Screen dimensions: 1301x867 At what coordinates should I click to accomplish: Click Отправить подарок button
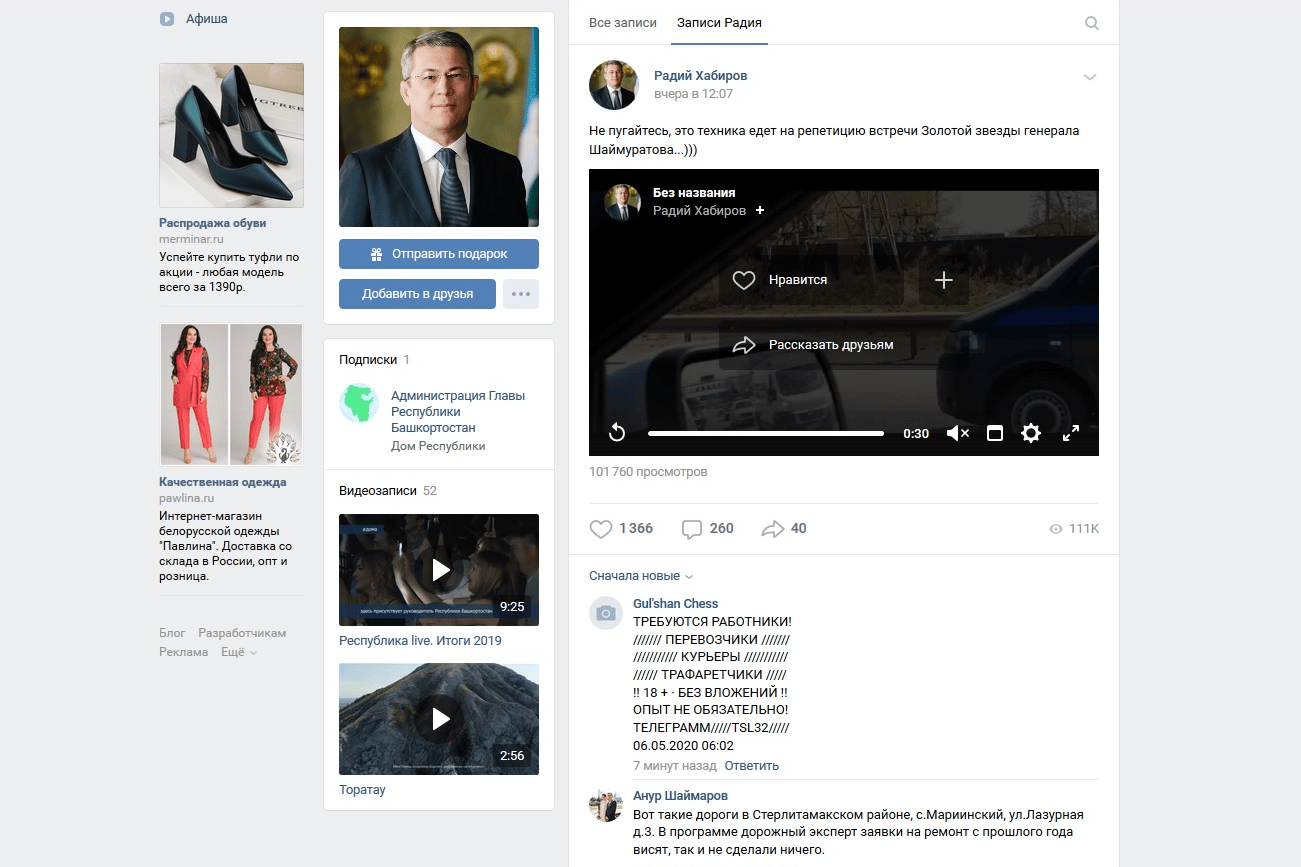pos(438,254)
